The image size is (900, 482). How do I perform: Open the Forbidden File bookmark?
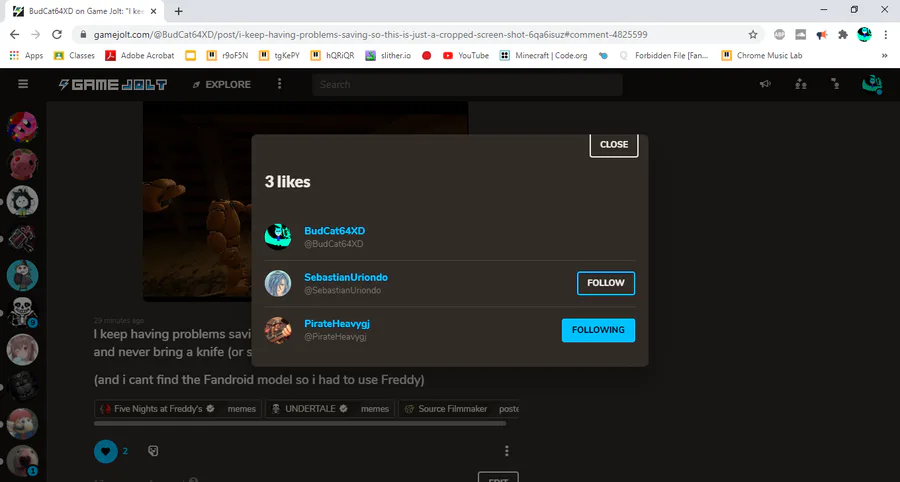coord(665,56)
